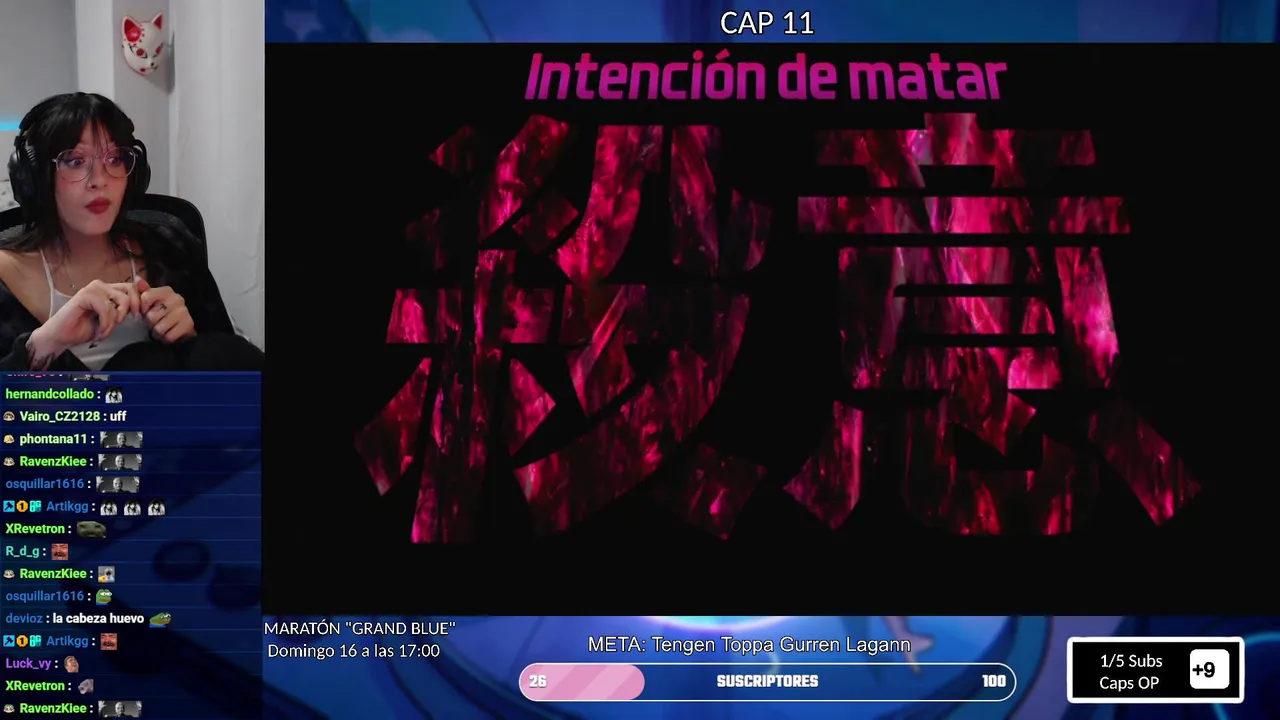
Task: Click Luck_vy username in chat
Action: (x=28, y=664)
